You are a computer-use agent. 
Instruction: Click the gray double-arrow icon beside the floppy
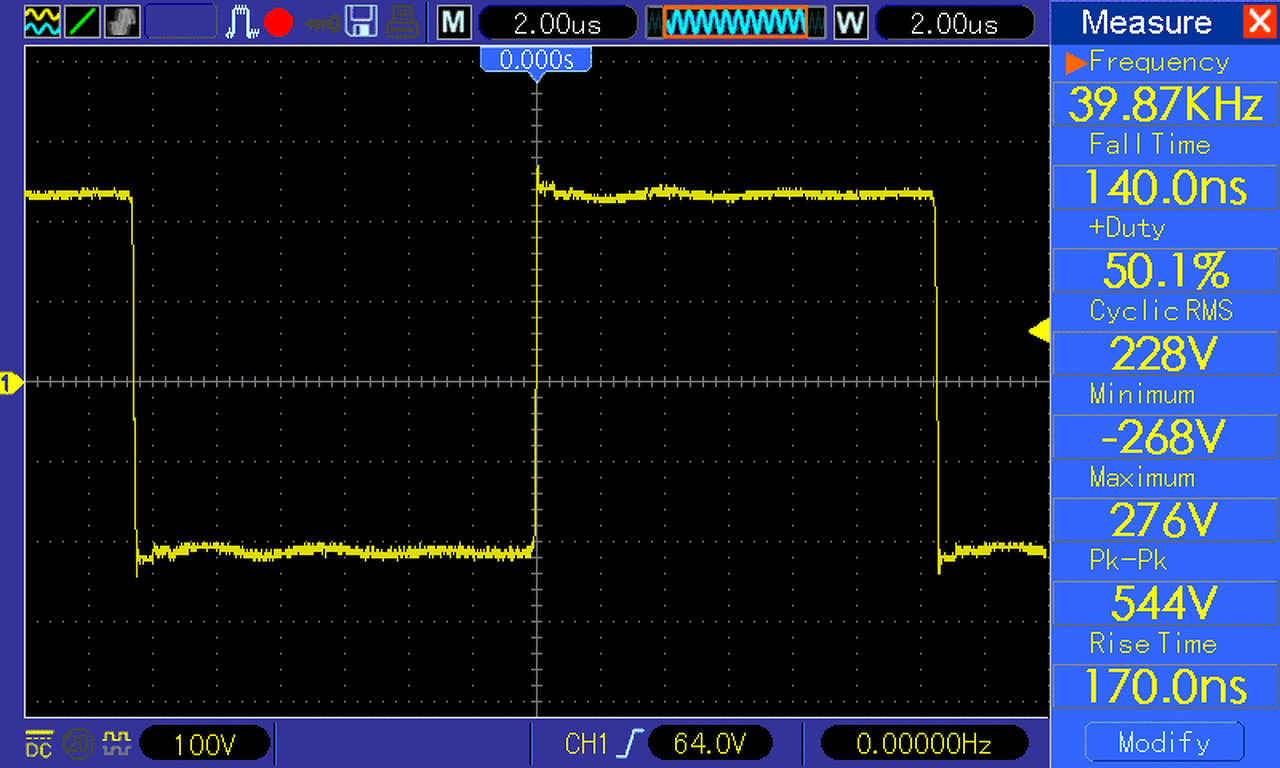[x=322, y=22]
